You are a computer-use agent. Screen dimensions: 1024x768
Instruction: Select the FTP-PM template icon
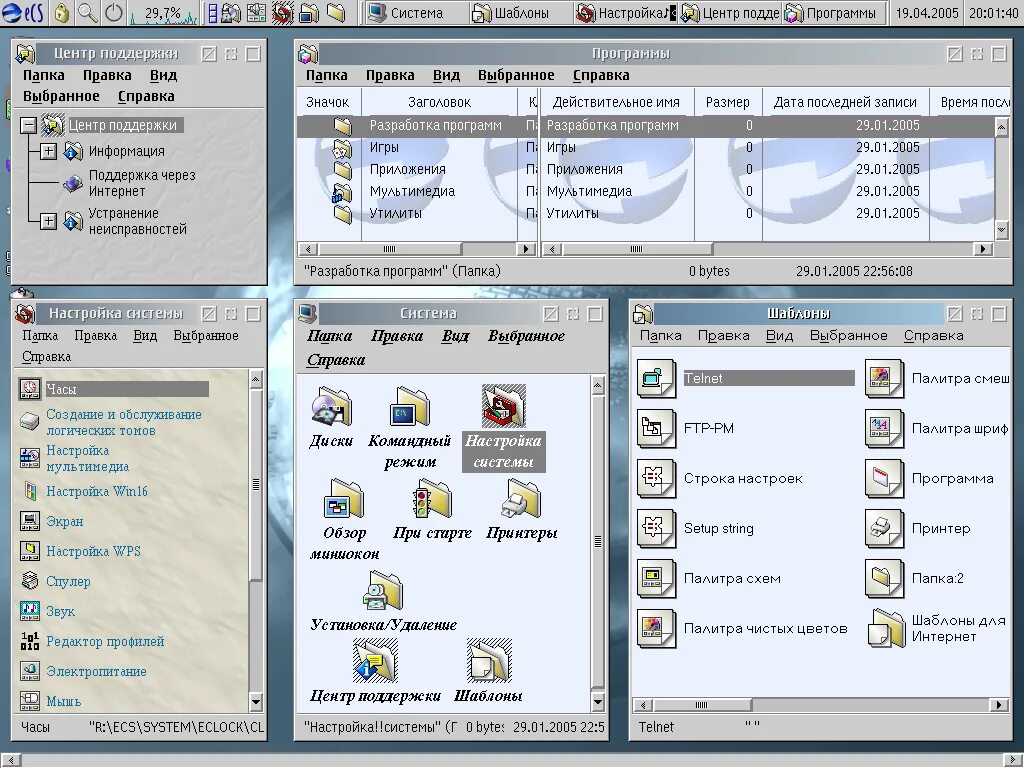tap(656, 428)
